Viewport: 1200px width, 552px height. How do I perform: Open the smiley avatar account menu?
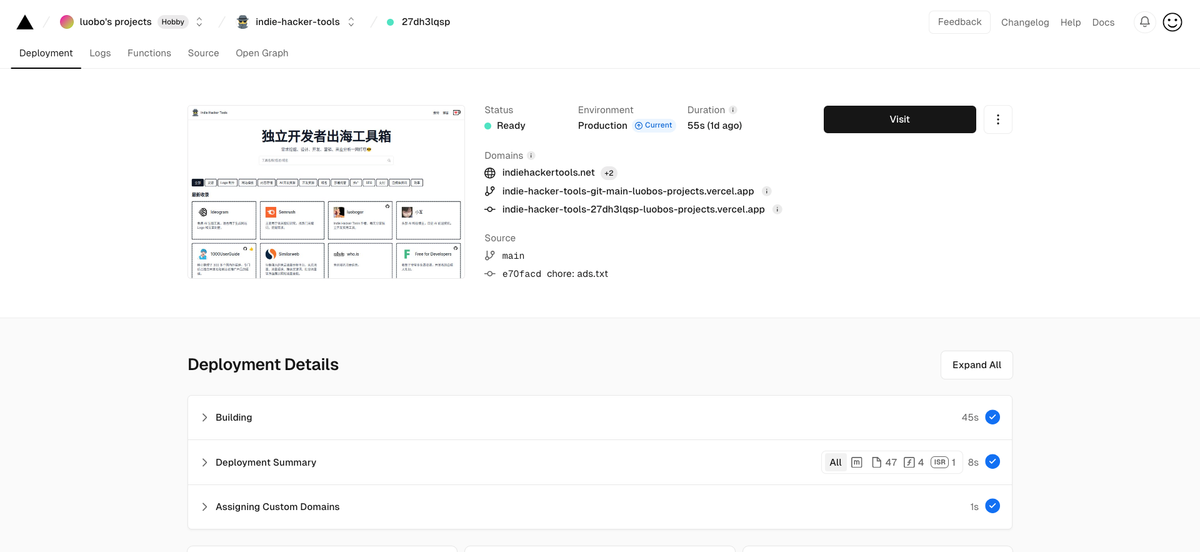tap(1173, 22)
